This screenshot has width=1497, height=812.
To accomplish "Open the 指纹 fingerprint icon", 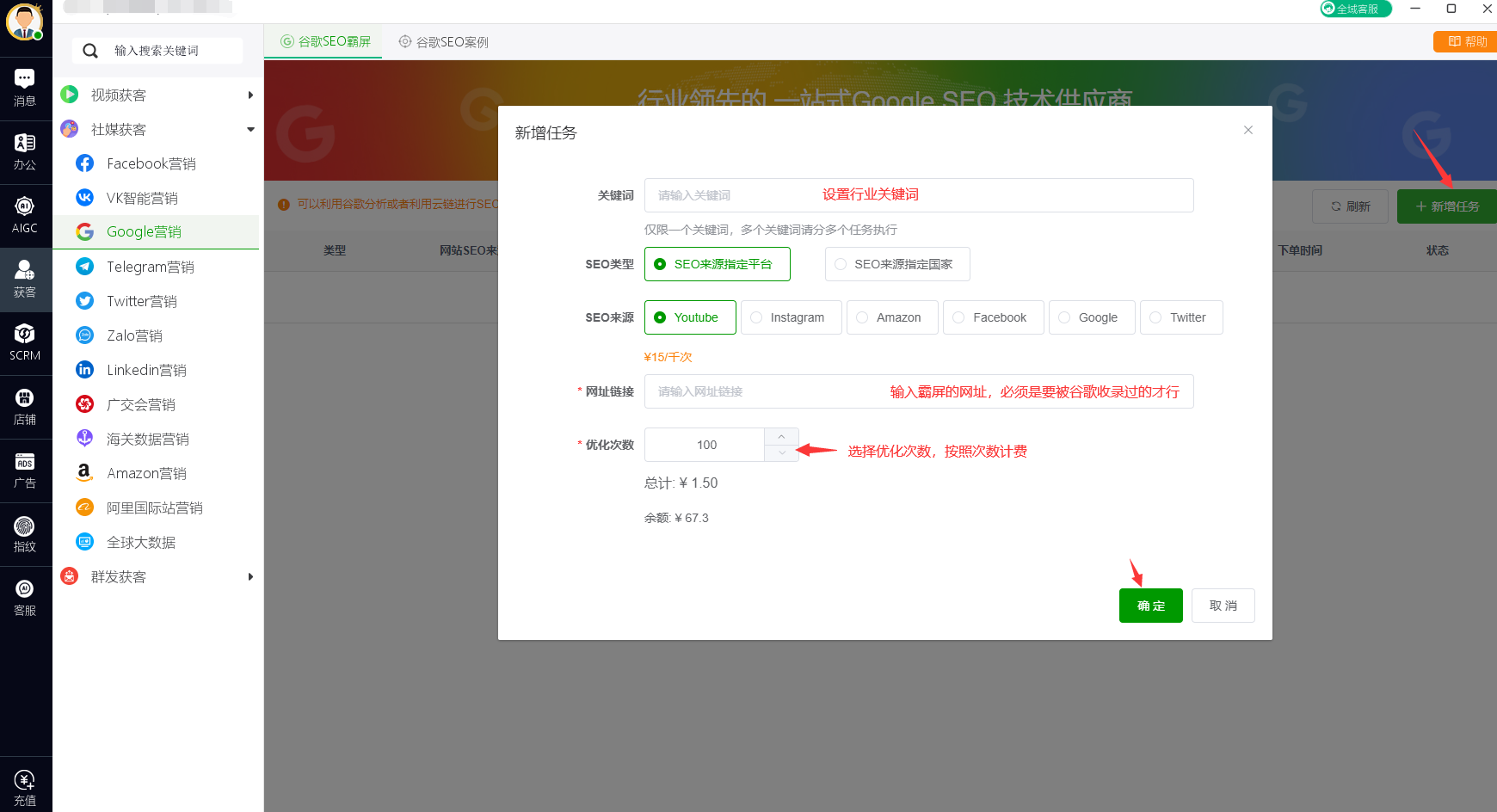I will [x=25, y=534].
